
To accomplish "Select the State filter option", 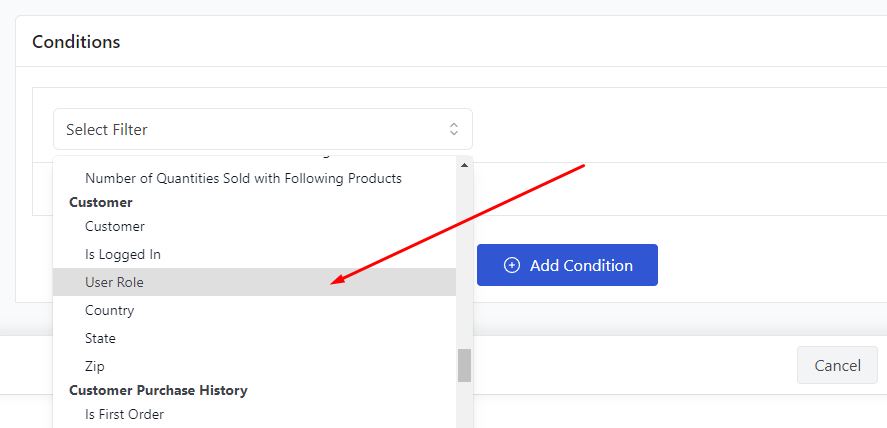I will [x=255, y=338].
